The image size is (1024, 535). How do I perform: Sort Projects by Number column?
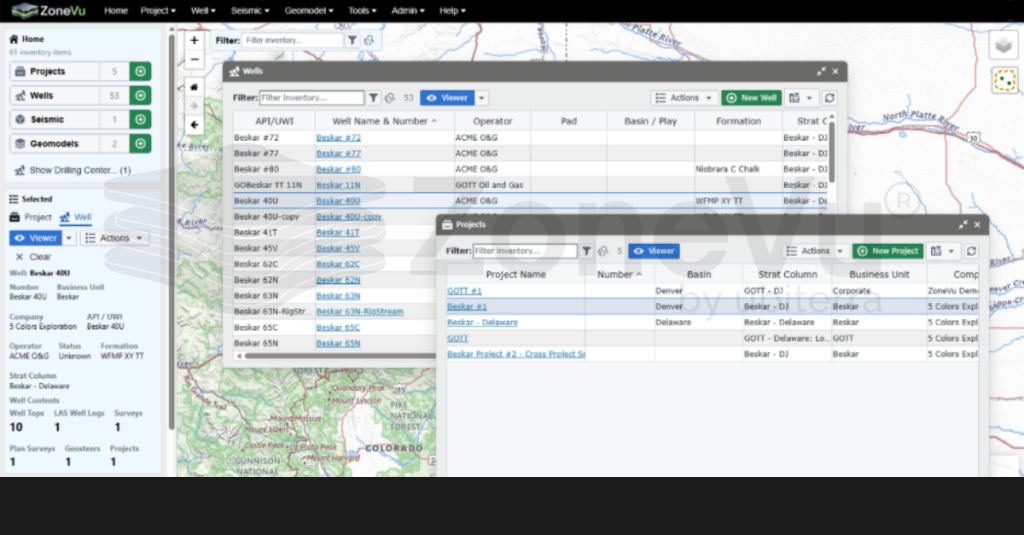[619, 274]
